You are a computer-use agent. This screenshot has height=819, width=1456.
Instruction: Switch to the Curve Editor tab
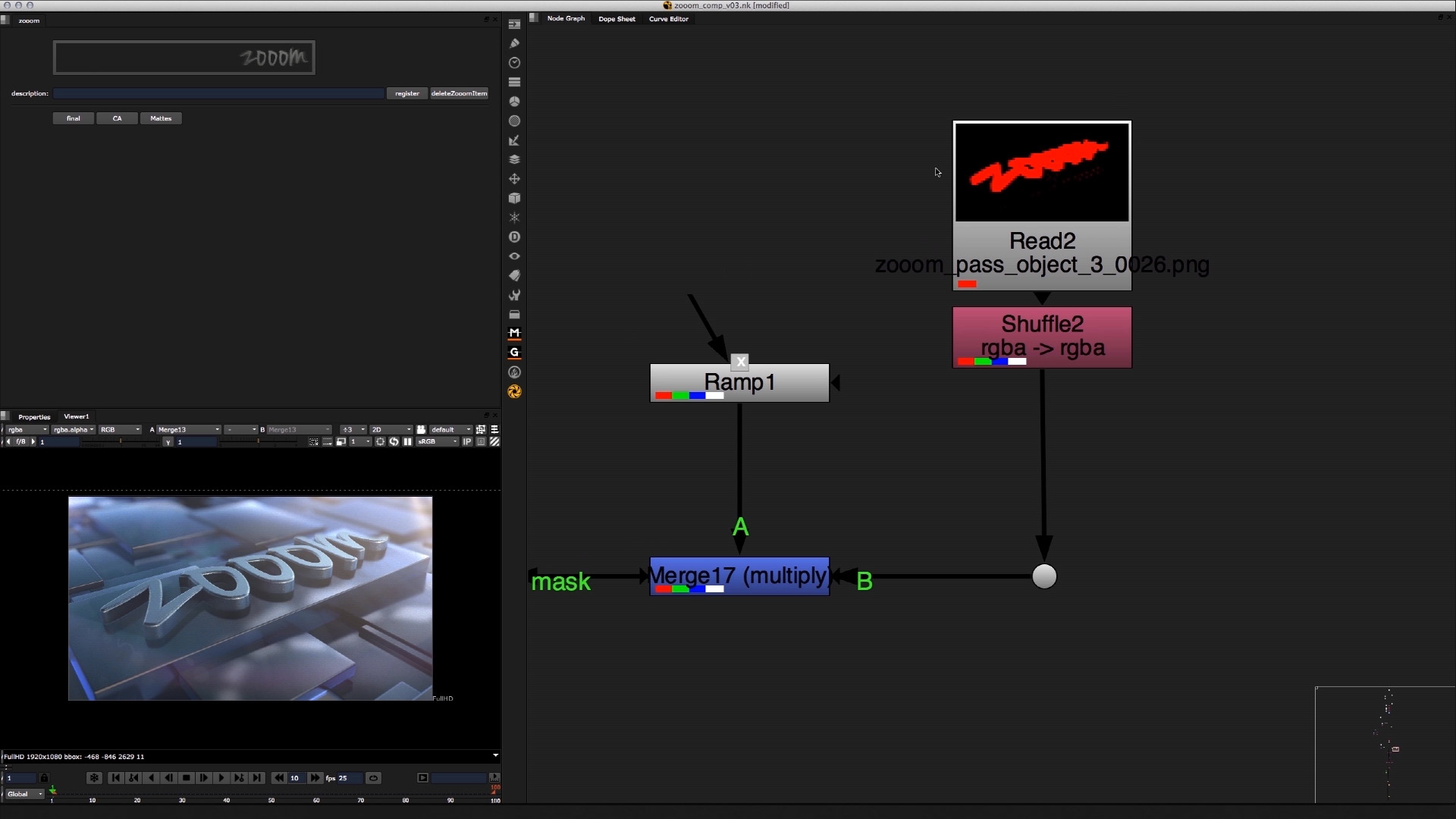(668, 19)
